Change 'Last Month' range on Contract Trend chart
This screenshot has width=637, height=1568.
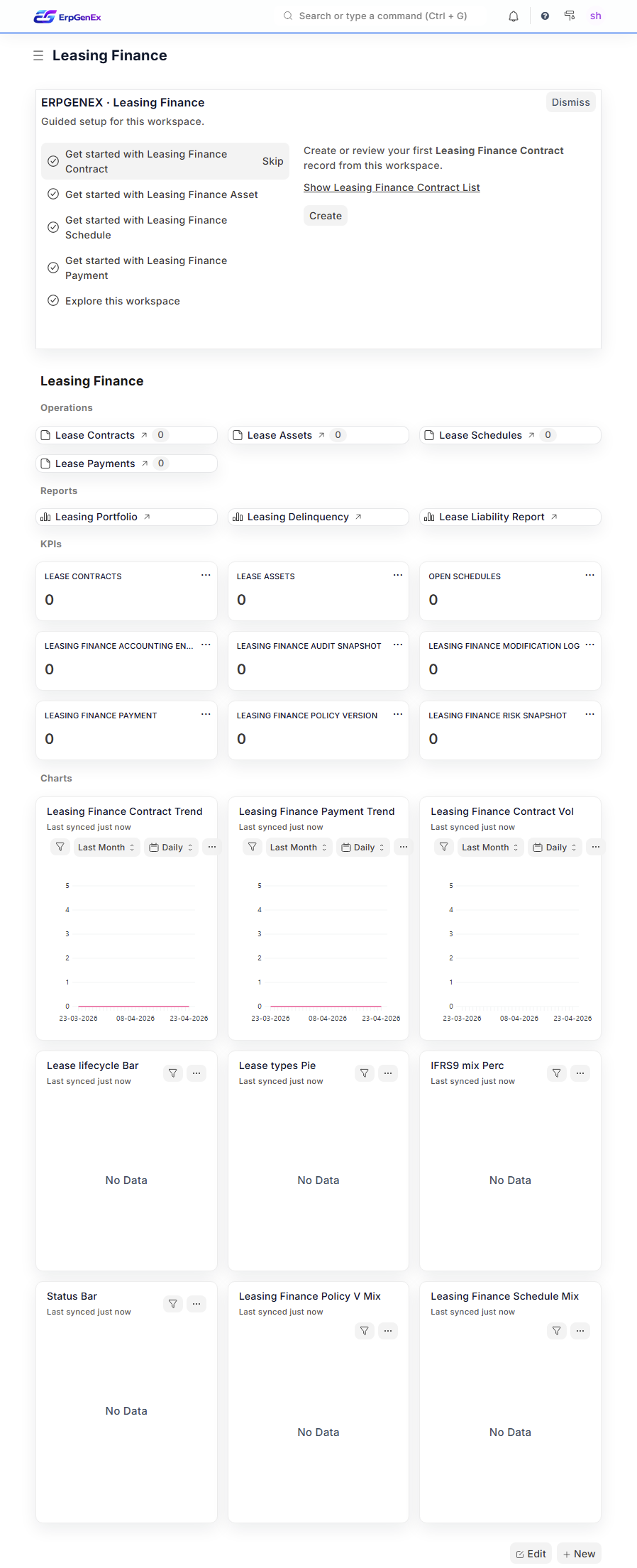[106, 847]
